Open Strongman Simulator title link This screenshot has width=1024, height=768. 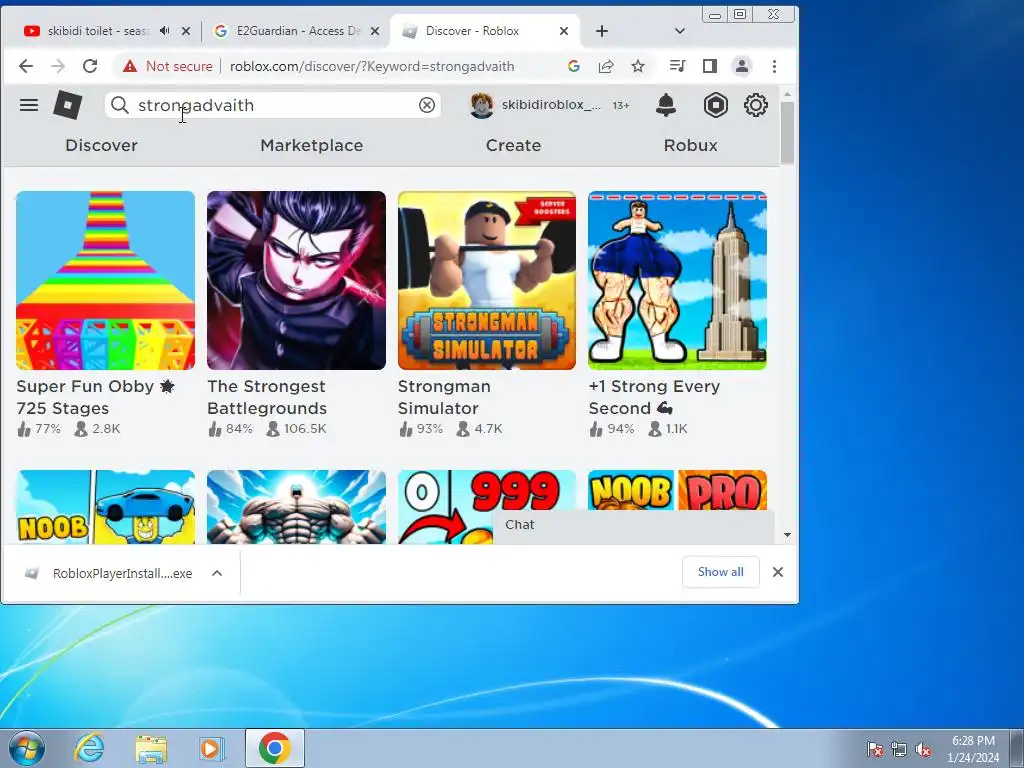coord(444,397)
